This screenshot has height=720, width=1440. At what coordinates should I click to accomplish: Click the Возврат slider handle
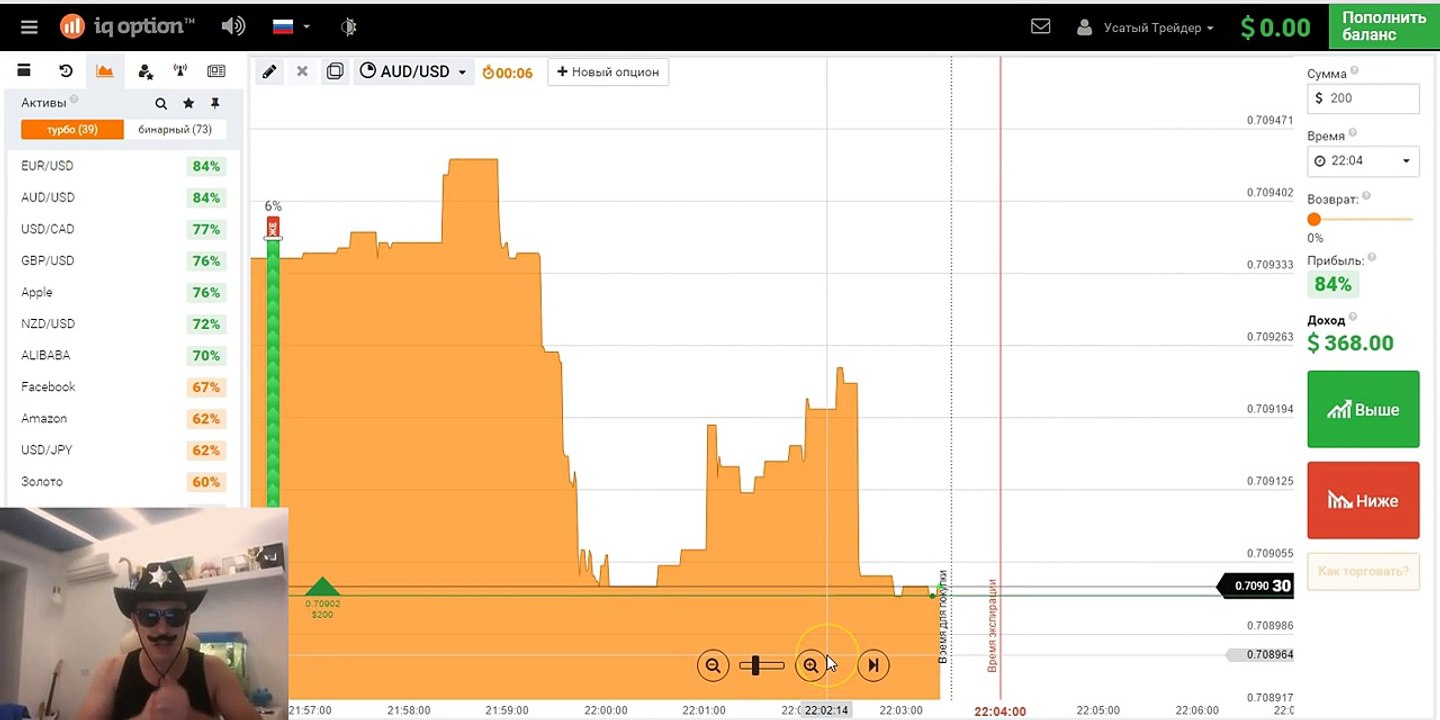coord(1314,219)
